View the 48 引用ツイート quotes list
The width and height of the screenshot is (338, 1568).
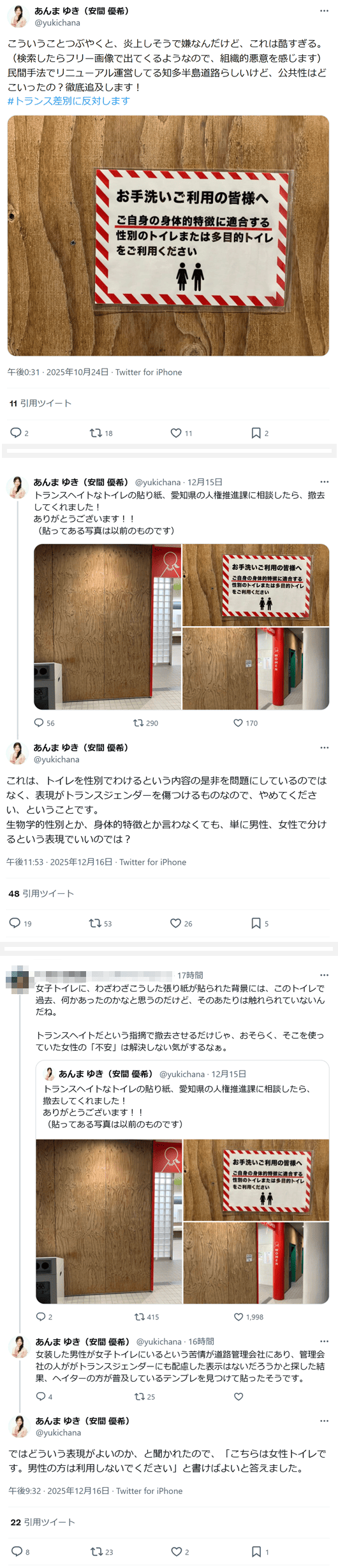[41, 893]
